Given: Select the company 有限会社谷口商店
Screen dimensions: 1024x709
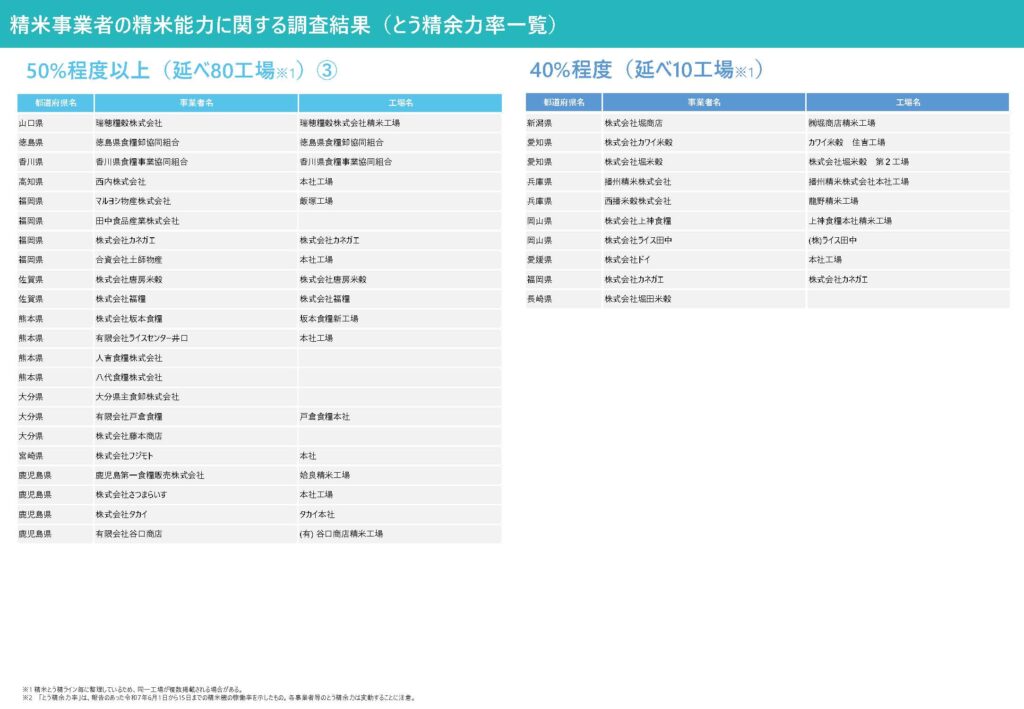Looking at the screenshot, I should point(129,534).
